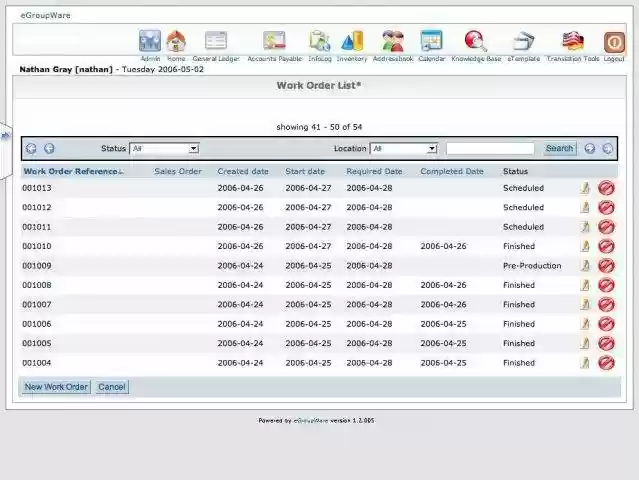The width and height of the screenshot is (639, 480).
Task: Open the Calendar icon
Action: coord(432,41)
